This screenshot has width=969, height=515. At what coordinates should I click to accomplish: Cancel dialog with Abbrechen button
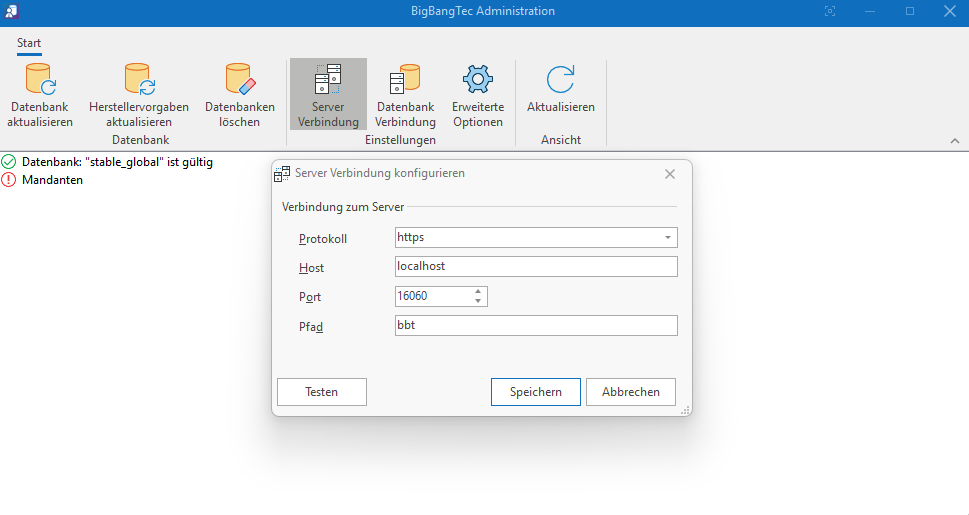coord(630,392)
